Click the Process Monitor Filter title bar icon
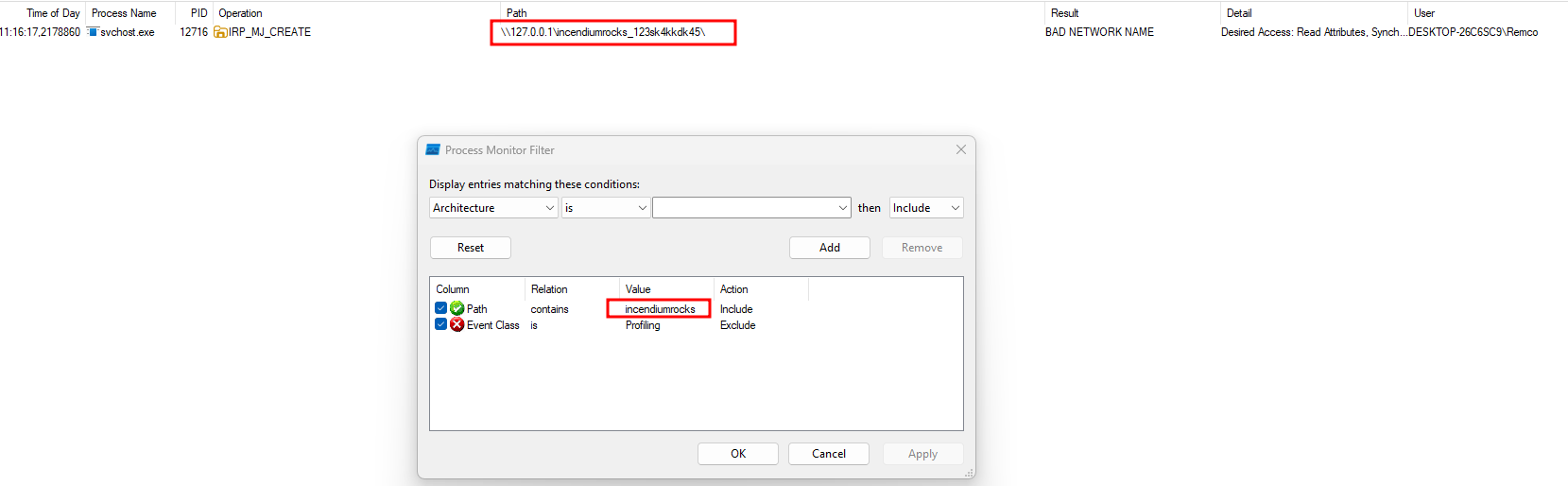The image size is (1568, 486). coord(433,150)
